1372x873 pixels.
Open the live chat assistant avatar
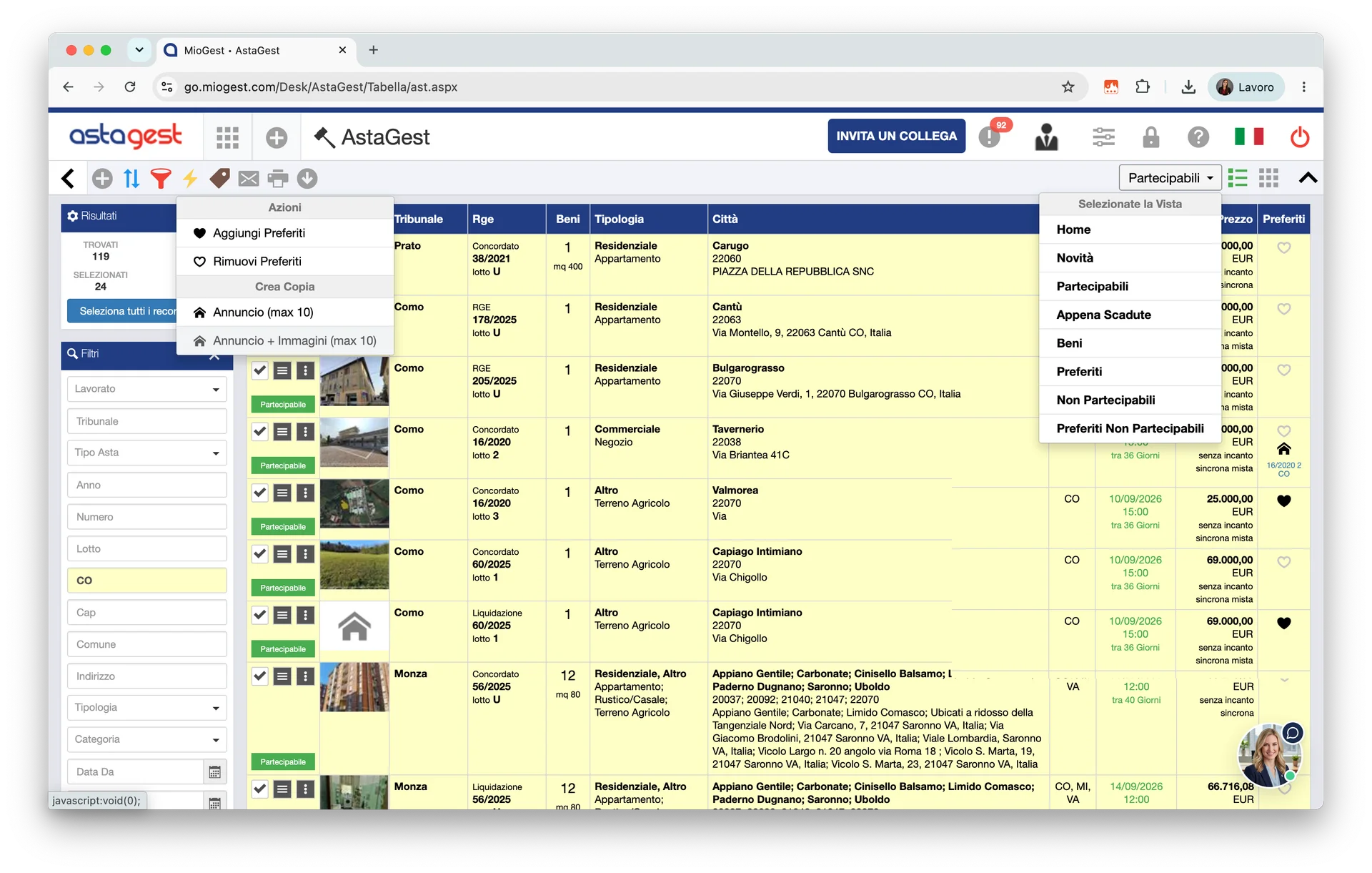(x=1270, y=755)
